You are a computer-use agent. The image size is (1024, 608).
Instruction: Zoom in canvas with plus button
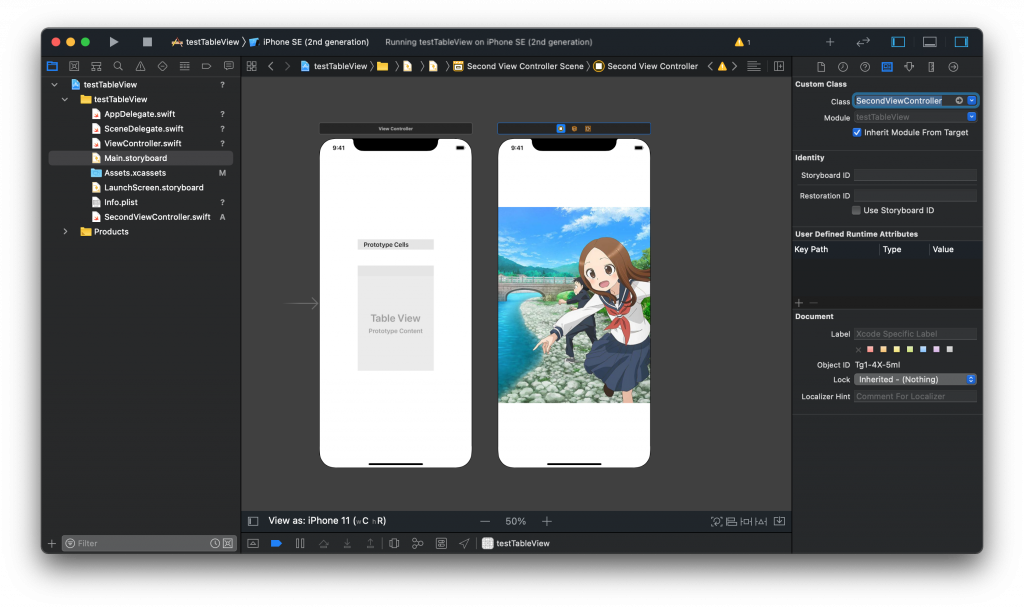pos(547,521)
